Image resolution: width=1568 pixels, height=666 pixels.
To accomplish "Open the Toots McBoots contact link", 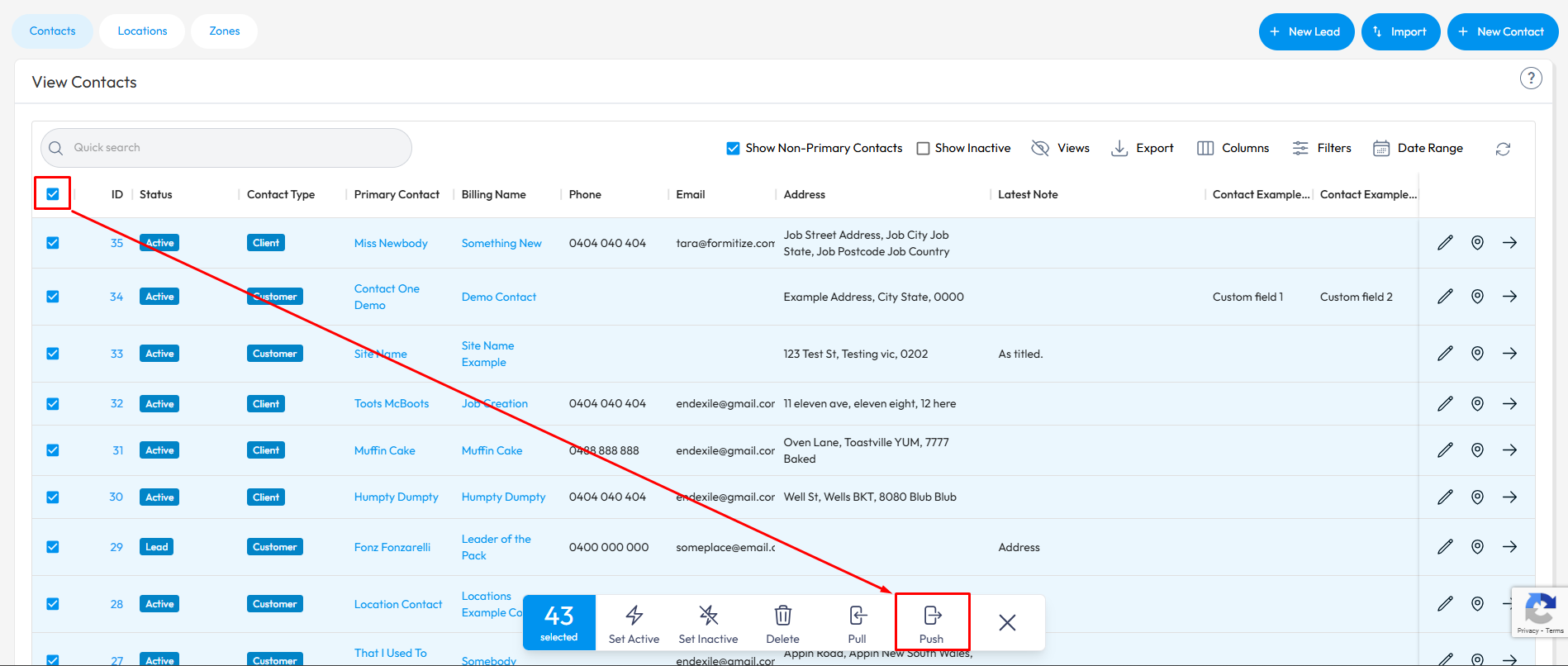I will pyautogui.click(x=392, y=404).
